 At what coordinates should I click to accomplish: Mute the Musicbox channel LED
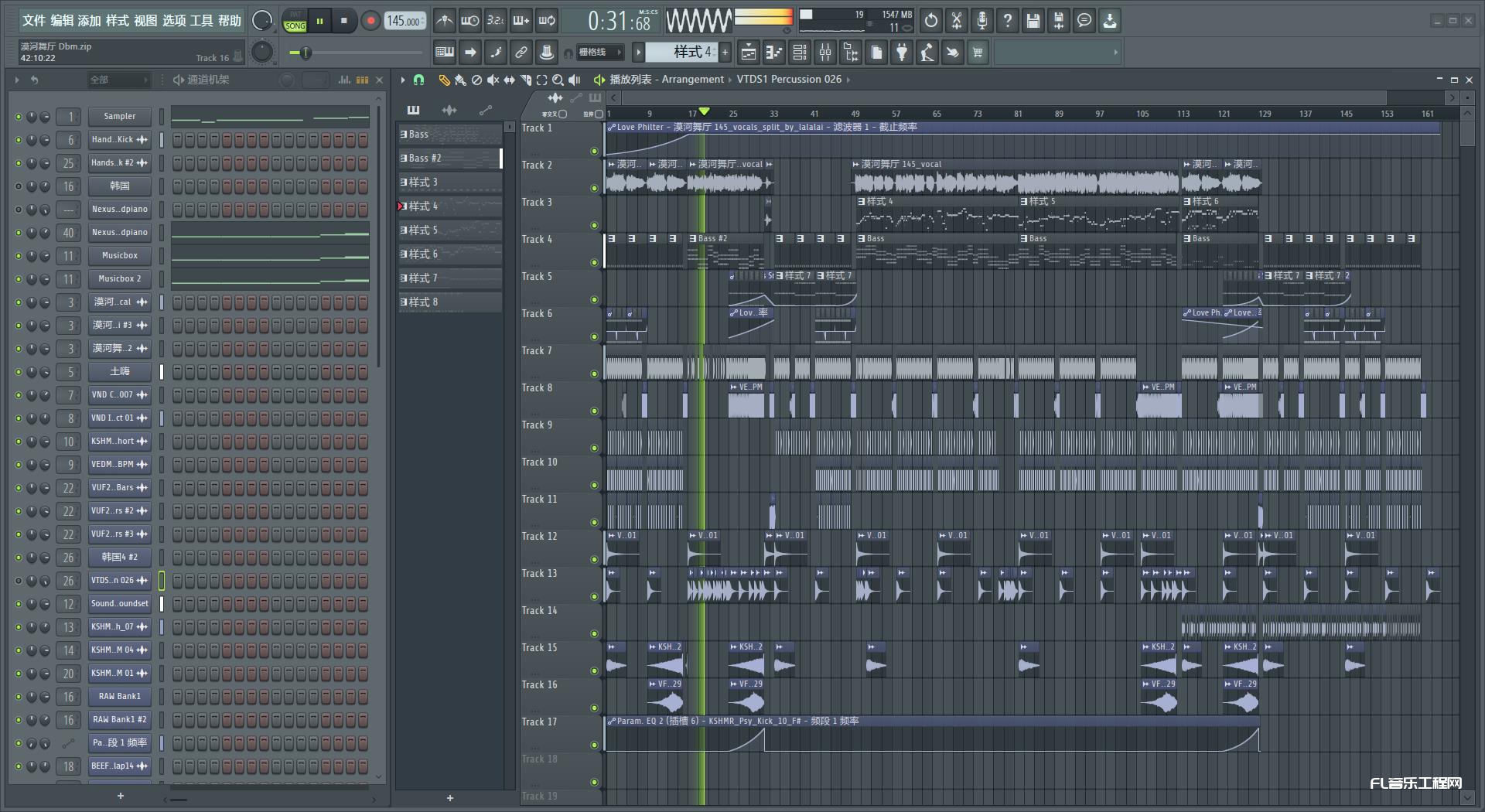pyautogui.click(x=19, y=256)
